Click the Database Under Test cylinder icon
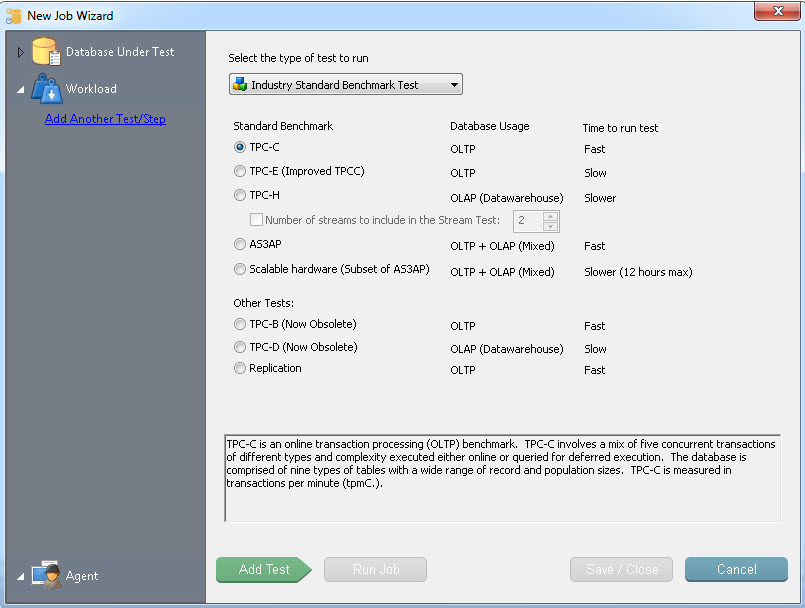This screenshot has width=805, height=608. pos(46,52)
